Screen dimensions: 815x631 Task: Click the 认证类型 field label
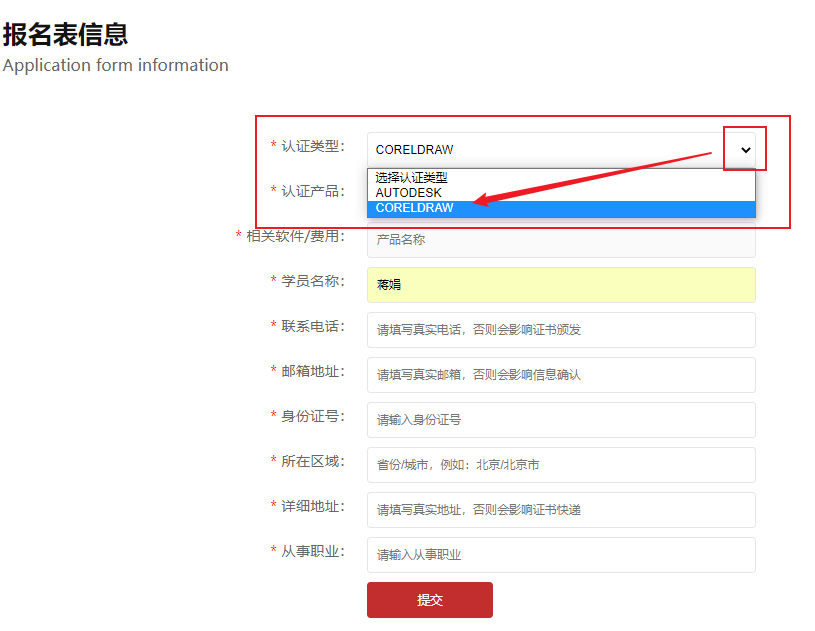coord(313,146)
